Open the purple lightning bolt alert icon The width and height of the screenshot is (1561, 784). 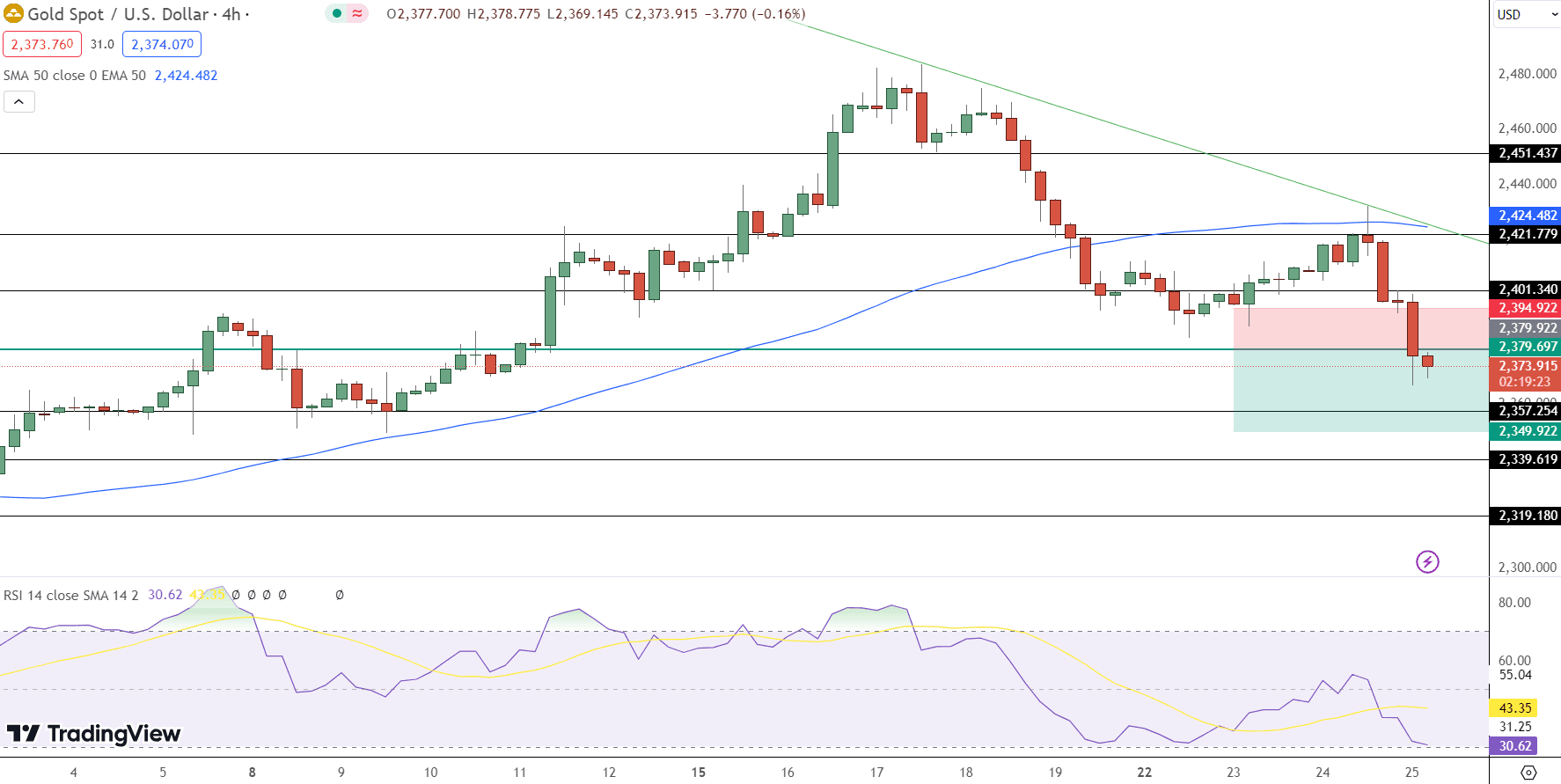click(1427, 561)
